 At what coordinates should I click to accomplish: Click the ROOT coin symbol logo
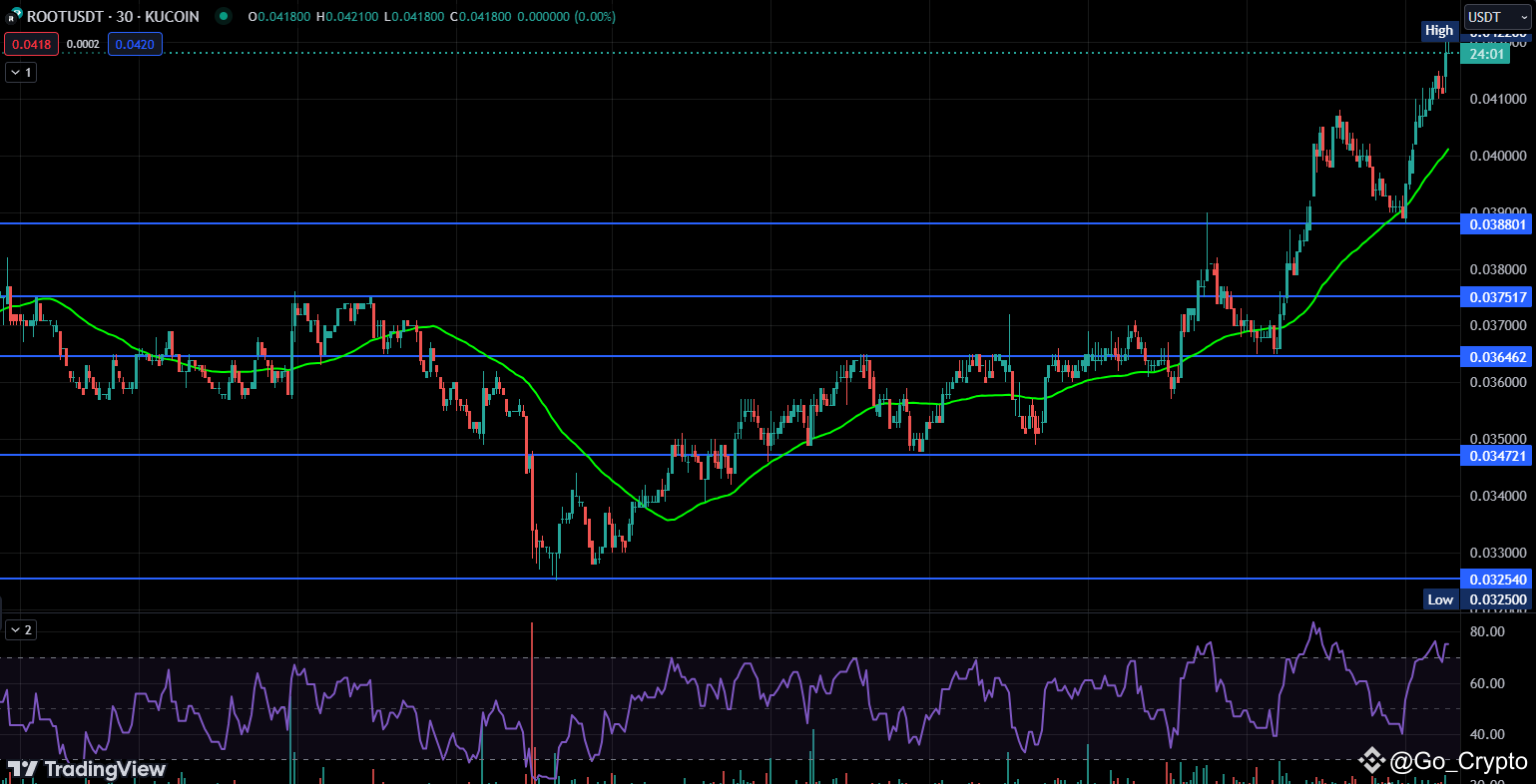pos(15,16)
